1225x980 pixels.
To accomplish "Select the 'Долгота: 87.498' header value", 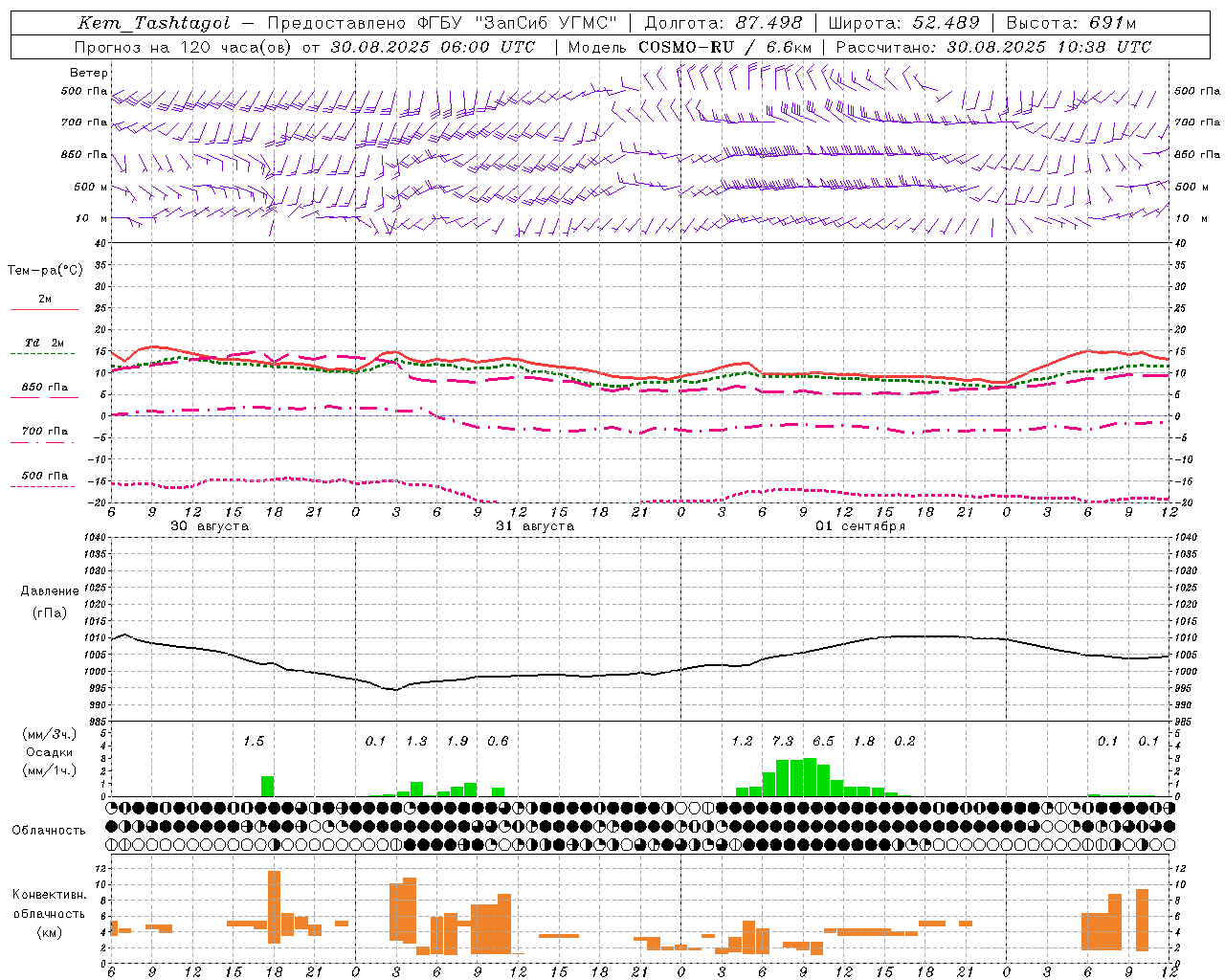I will pyautogui.click(x=724, y=23).
